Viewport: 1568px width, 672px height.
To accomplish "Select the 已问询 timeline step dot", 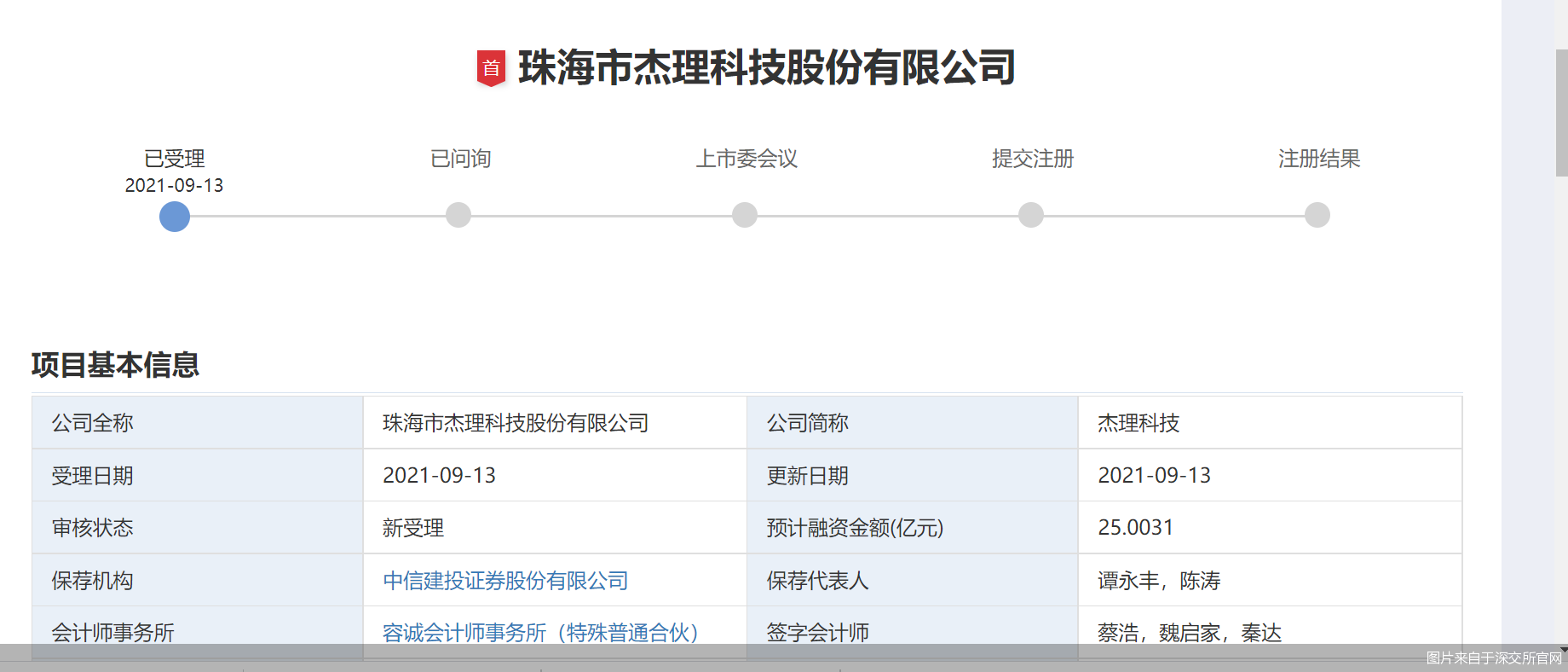I will point(458,215).
